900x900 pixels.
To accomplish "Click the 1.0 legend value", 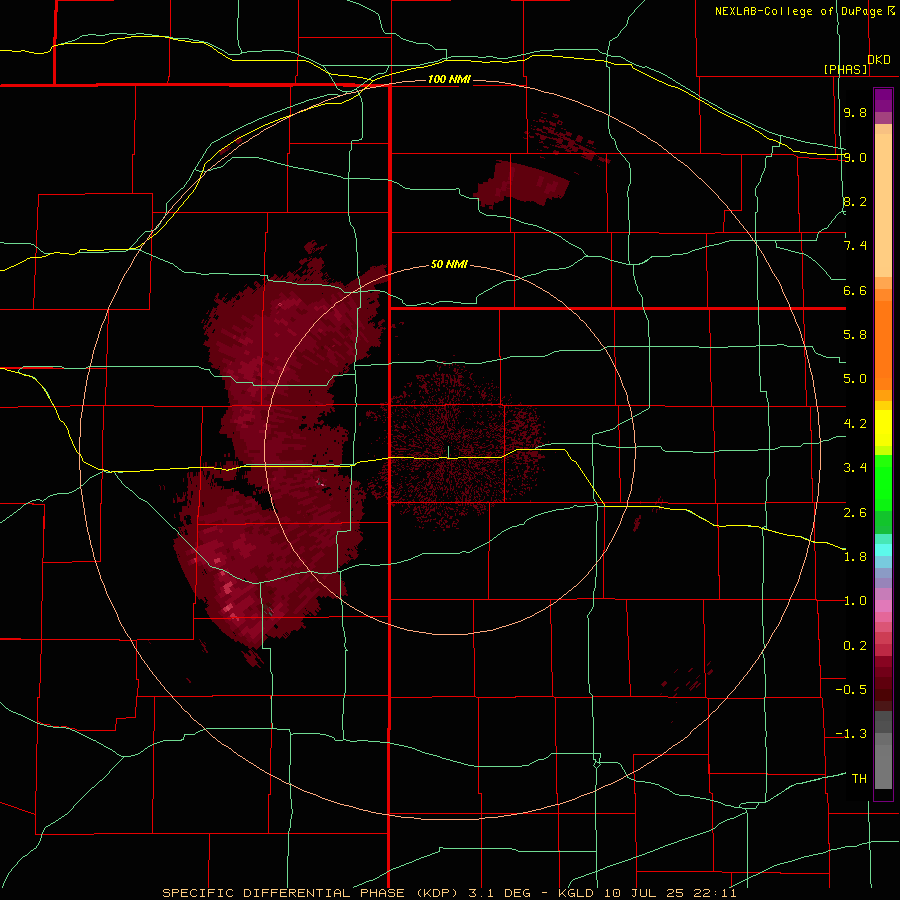I will (855, 601).
